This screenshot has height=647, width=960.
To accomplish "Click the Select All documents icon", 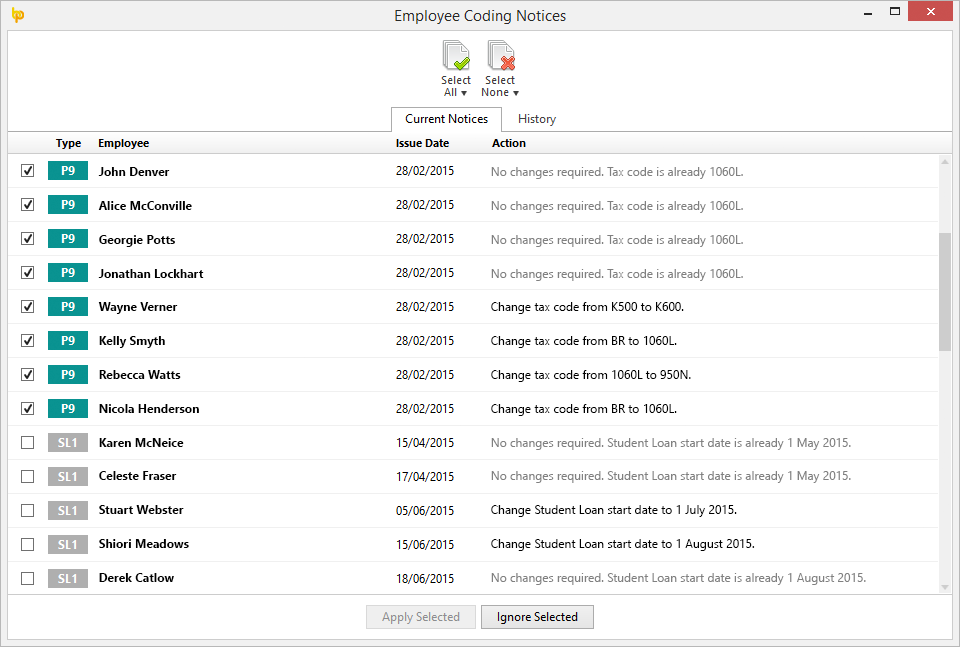I will tap(456, 55).
